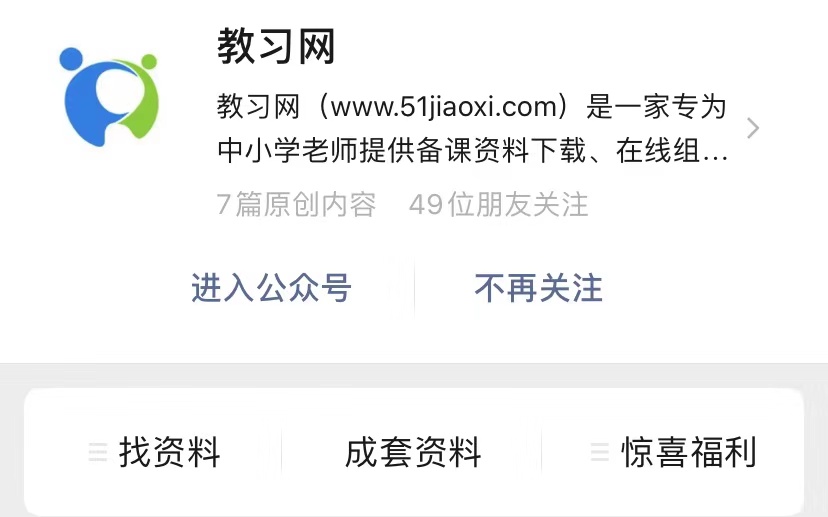
Task: Open the 找资料 menu
Action: [x=154, y=452]
